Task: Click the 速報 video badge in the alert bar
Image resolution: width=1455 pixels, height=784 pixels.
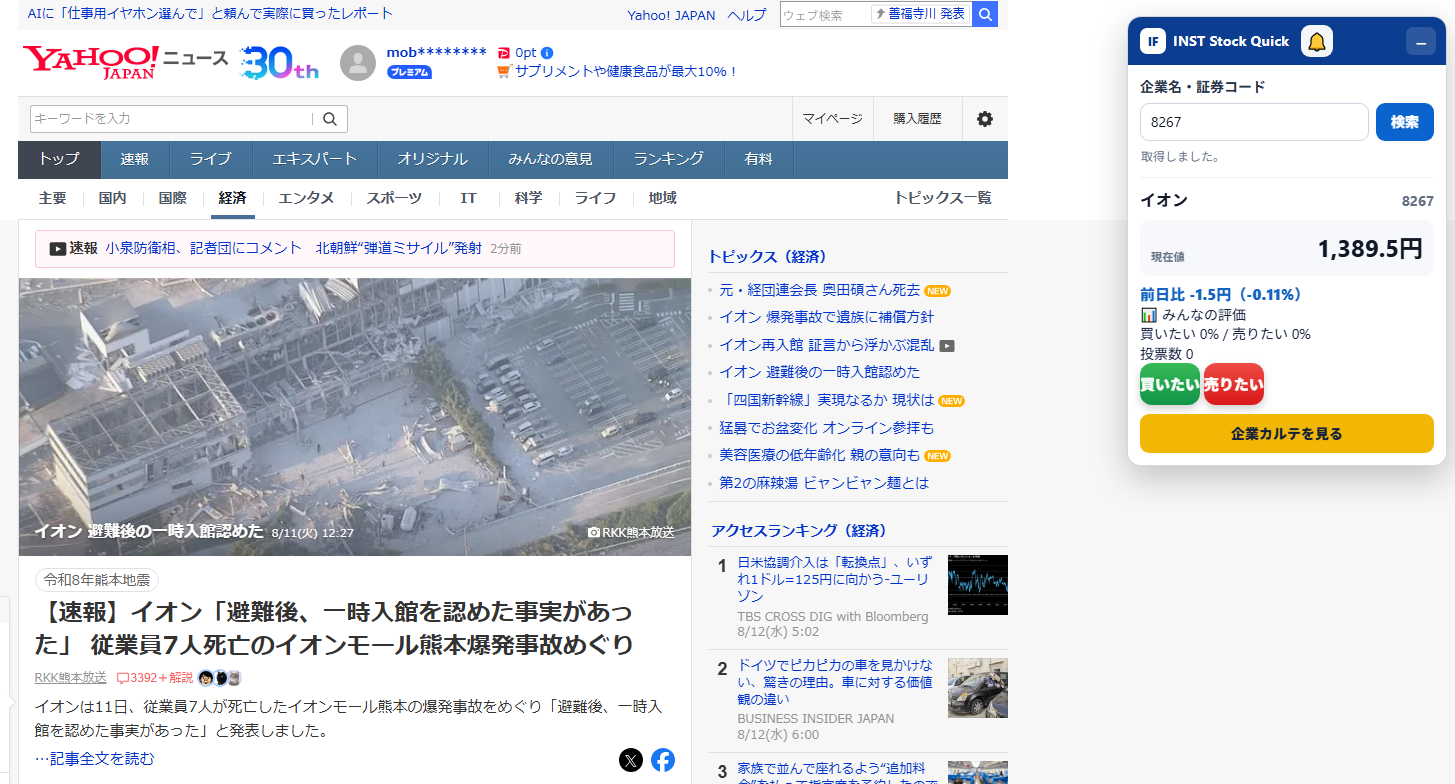Action: click(73, 249)
